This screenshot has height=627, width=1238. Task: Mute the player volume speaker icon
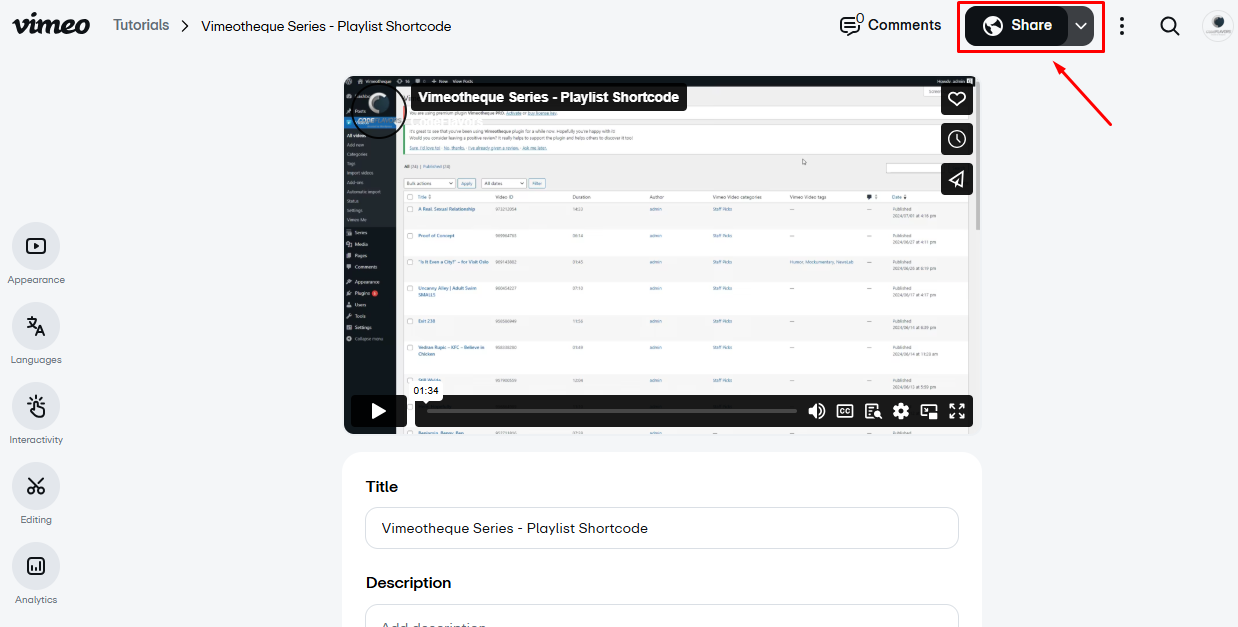coord(817,411)
